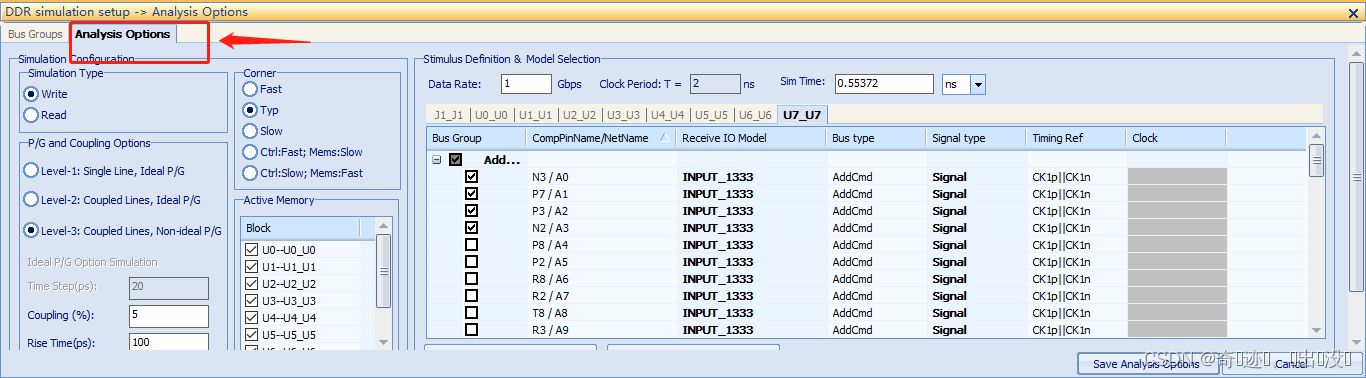
Task: Click the Rise Time(ps) input field
Action: (169, 342)
